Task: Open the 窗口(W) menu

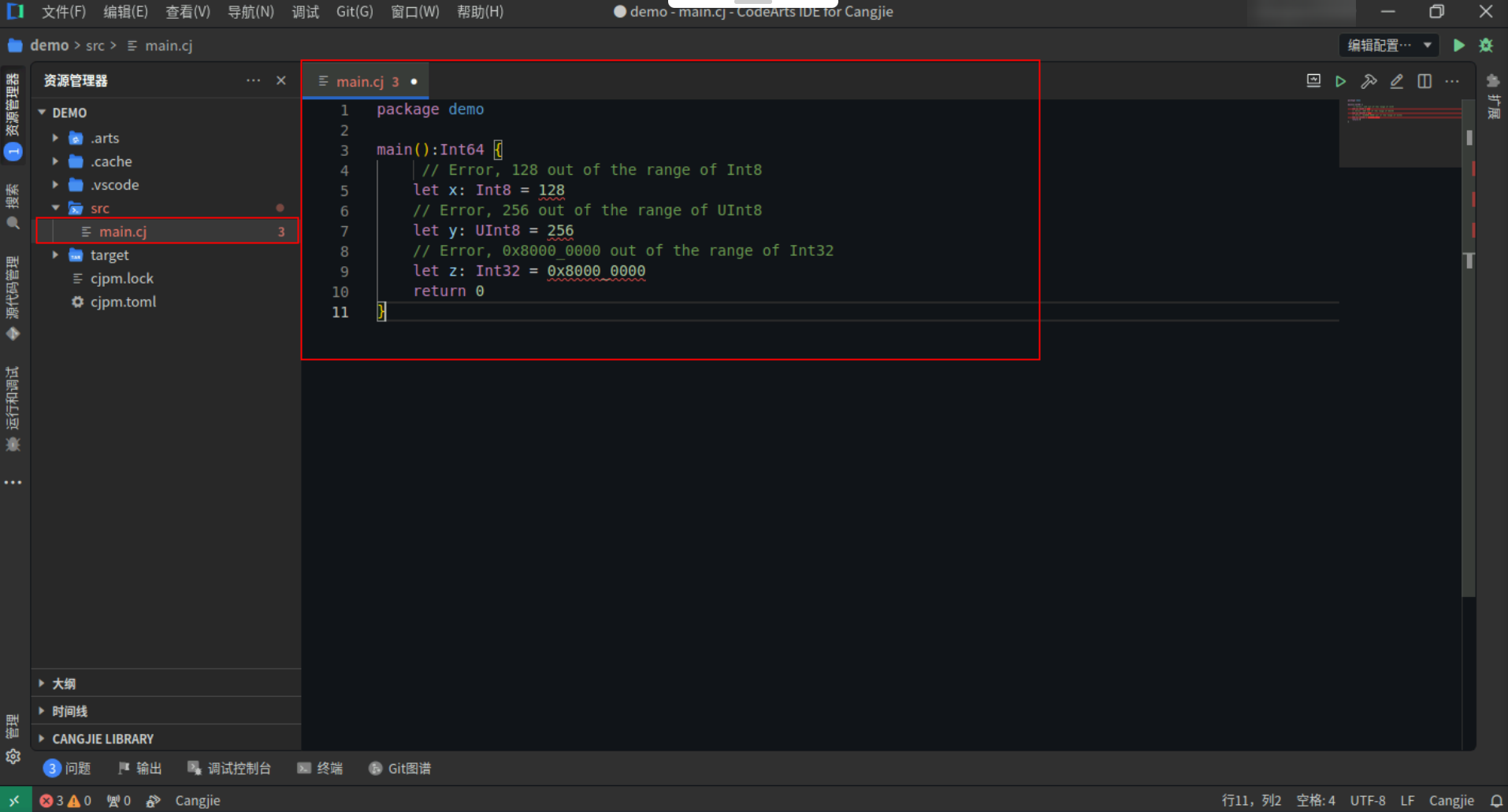Action: (414, 12)
